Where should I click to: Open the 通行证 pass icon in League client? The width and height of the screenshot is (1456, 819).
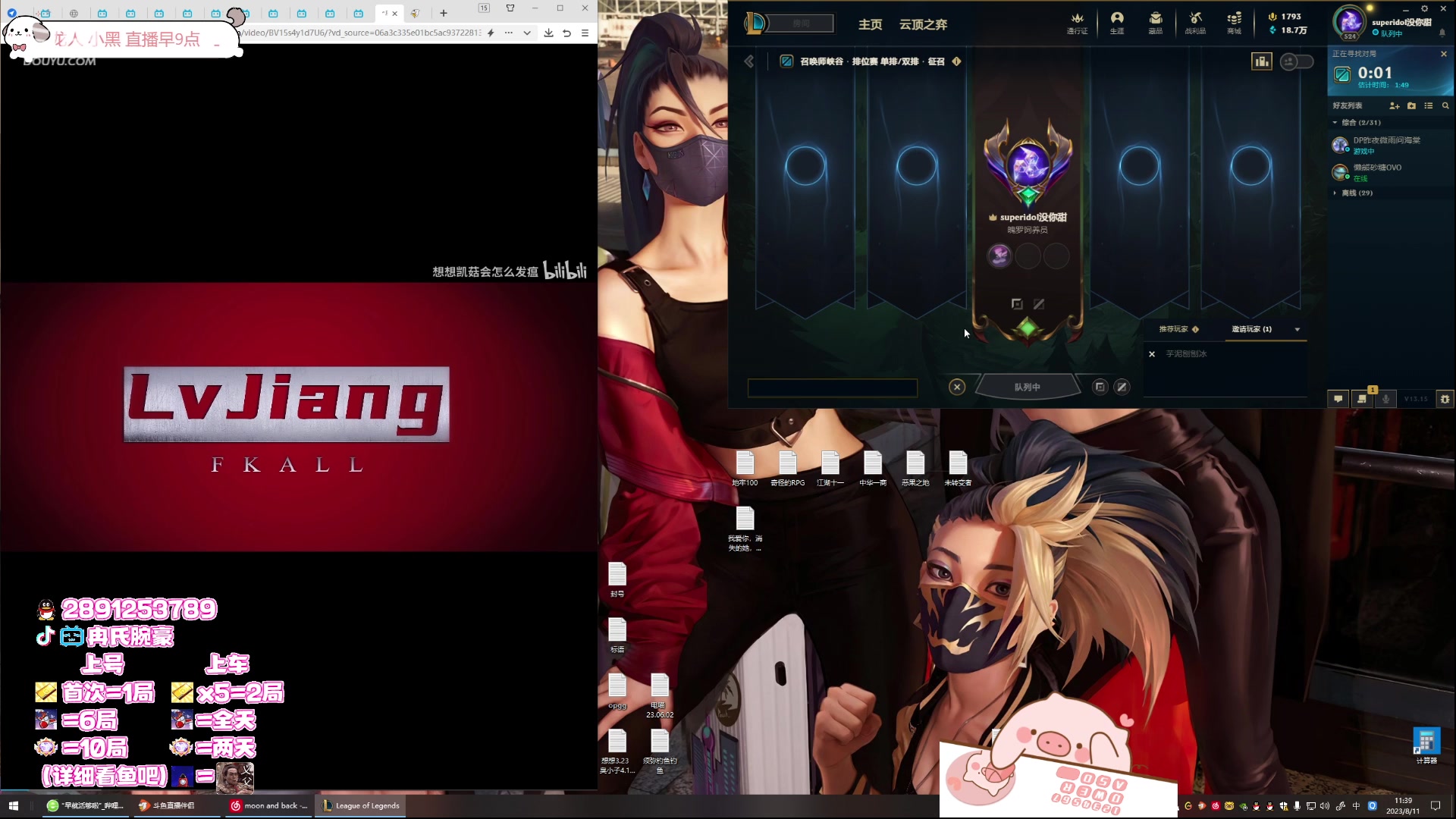click(1077, 23)
